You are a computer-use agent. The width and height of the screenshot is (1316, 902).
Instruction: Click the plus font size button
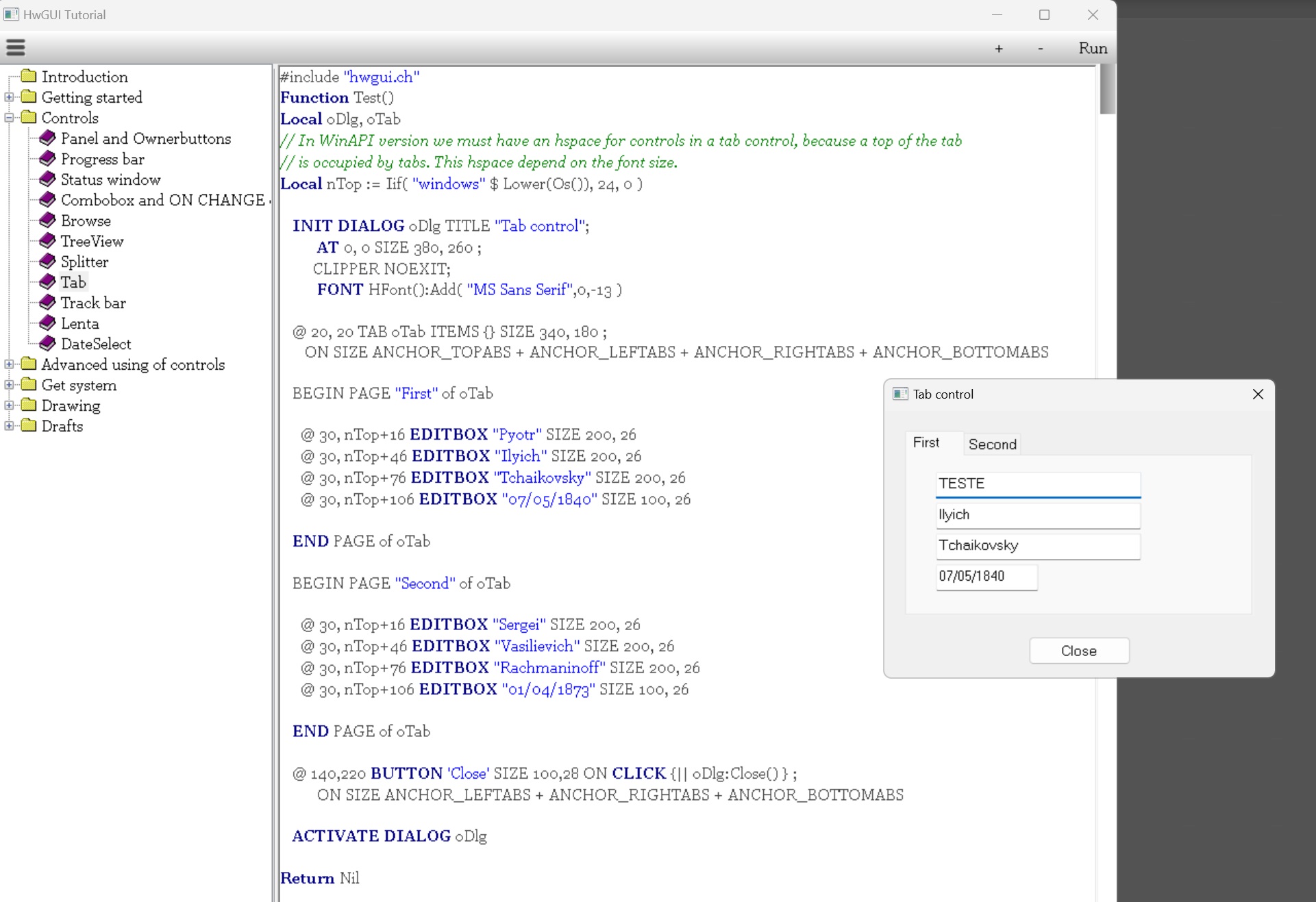click(999, 48)
